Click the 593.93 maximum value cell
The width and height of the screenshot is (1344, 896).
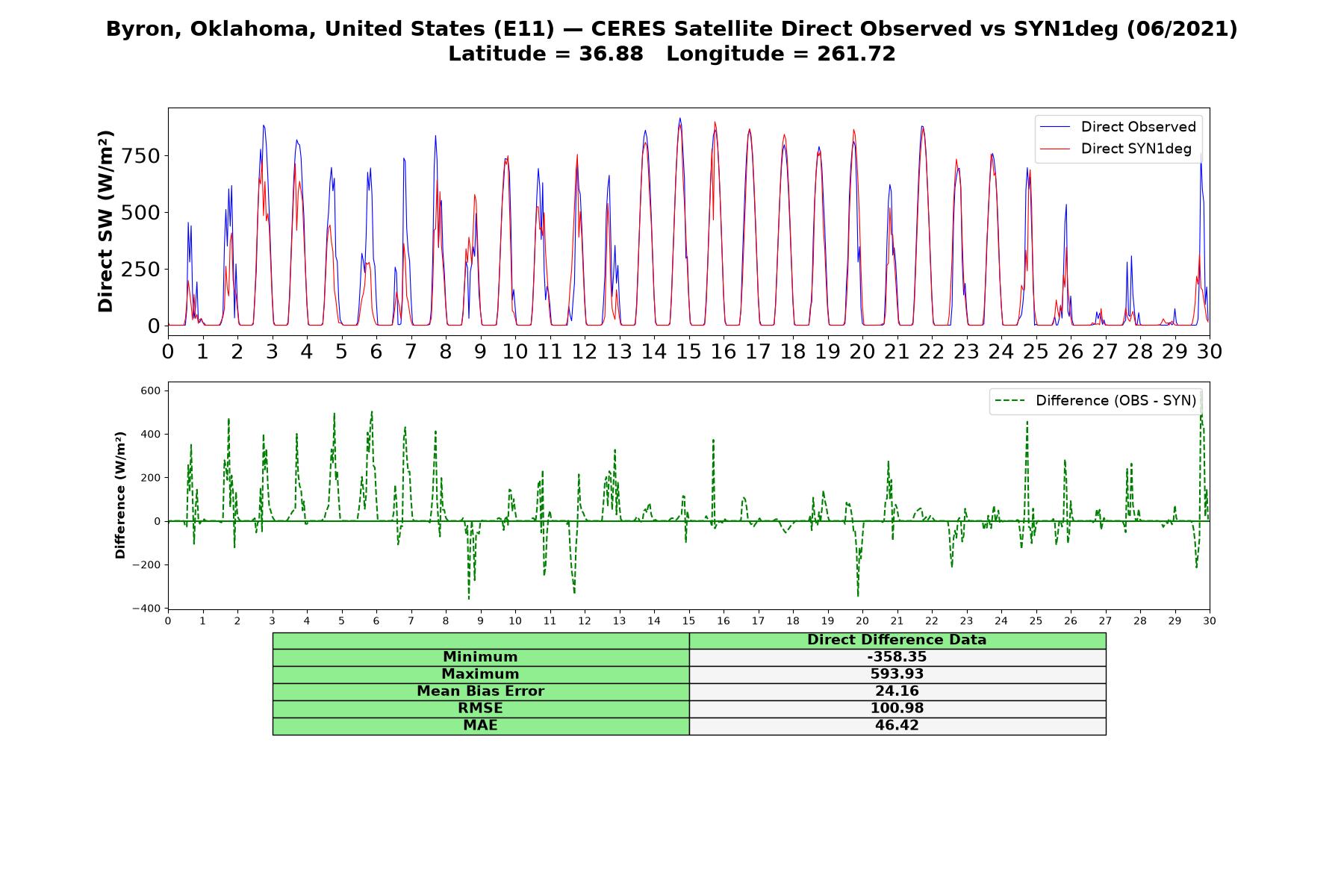897,674
